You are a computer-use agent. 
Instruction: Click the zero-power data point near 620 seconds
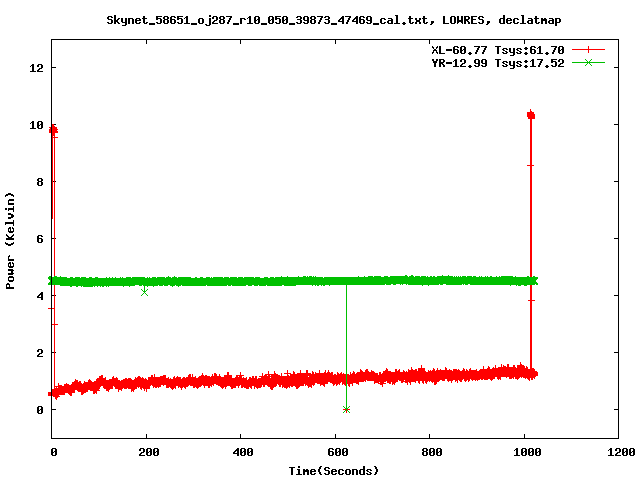[346, 409]
